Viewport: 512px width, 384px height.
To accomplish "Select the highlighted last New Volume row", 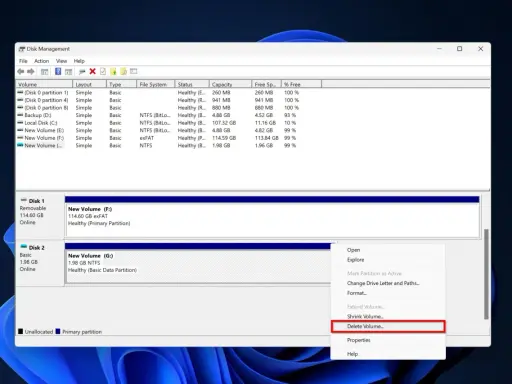I will coord(158,145).
